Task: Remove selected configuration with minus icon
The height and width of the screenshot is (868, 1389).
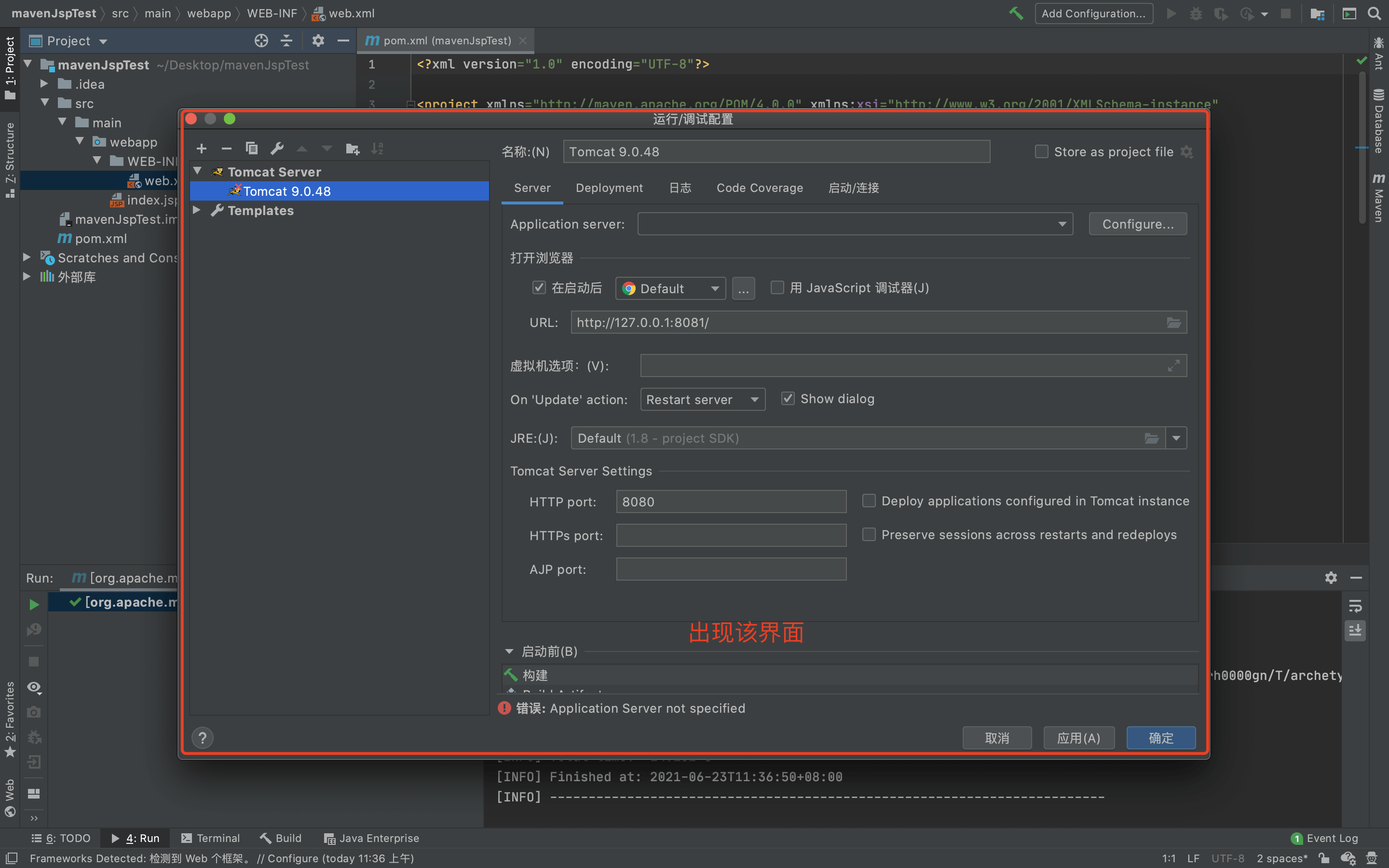Action: [226, 149]
